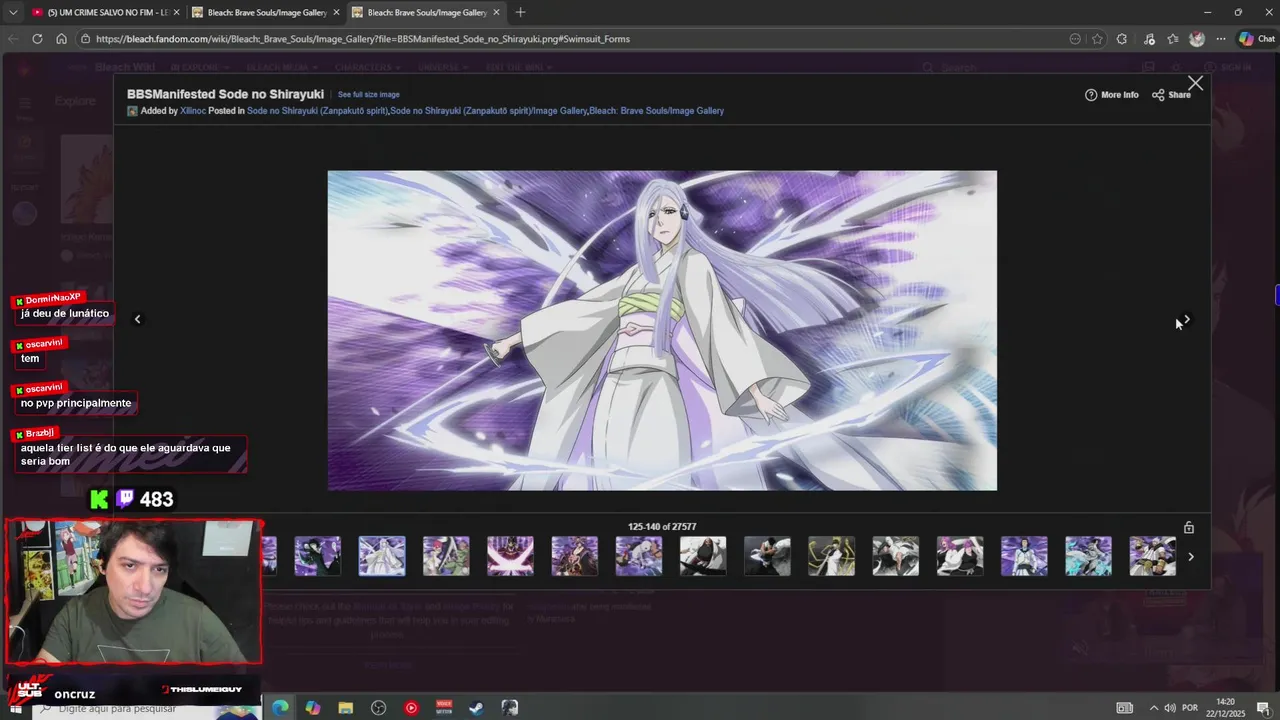
Task: Click the main Sode no Shirayuki image
Action: (662, 330)
